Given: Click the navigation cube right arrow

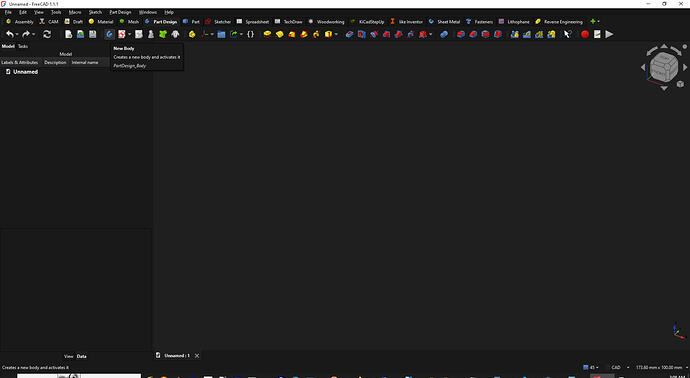Looking at the screenshot, I should pos(685,67).
